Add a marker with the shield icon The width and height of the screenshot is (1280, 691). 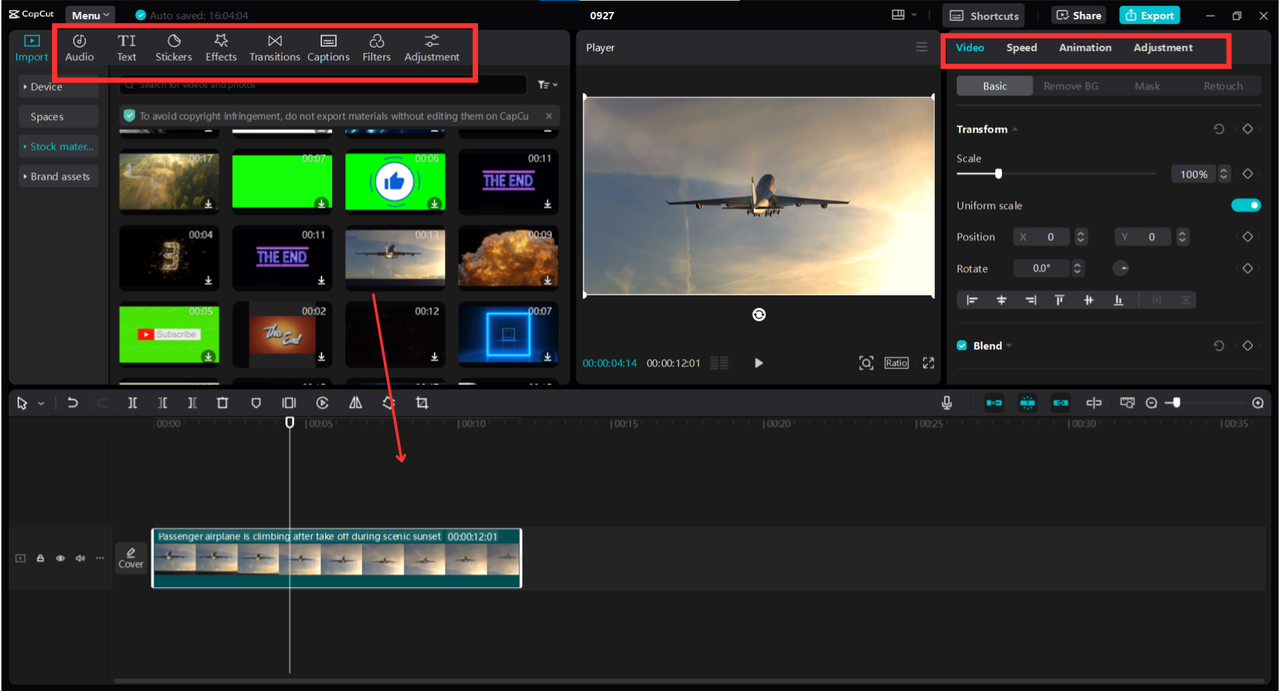pyautogui.click(x=256, y=403)
